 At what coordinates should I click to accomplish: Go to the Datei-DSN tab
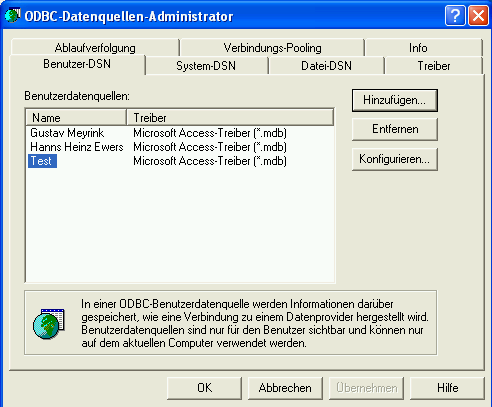click(326, 66)
